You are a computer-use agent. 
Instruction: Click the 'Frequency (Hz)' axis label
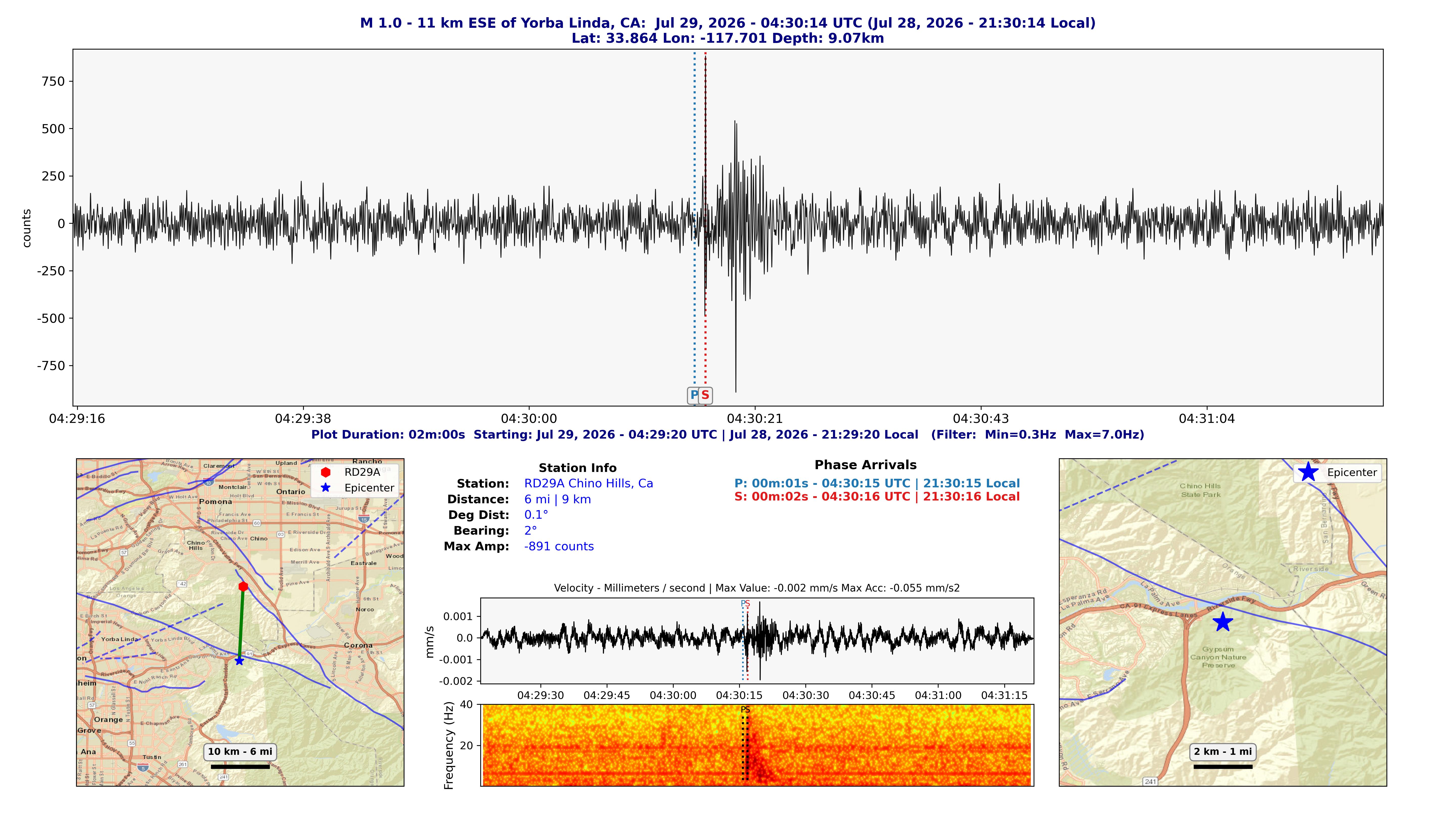coord(449,745)
